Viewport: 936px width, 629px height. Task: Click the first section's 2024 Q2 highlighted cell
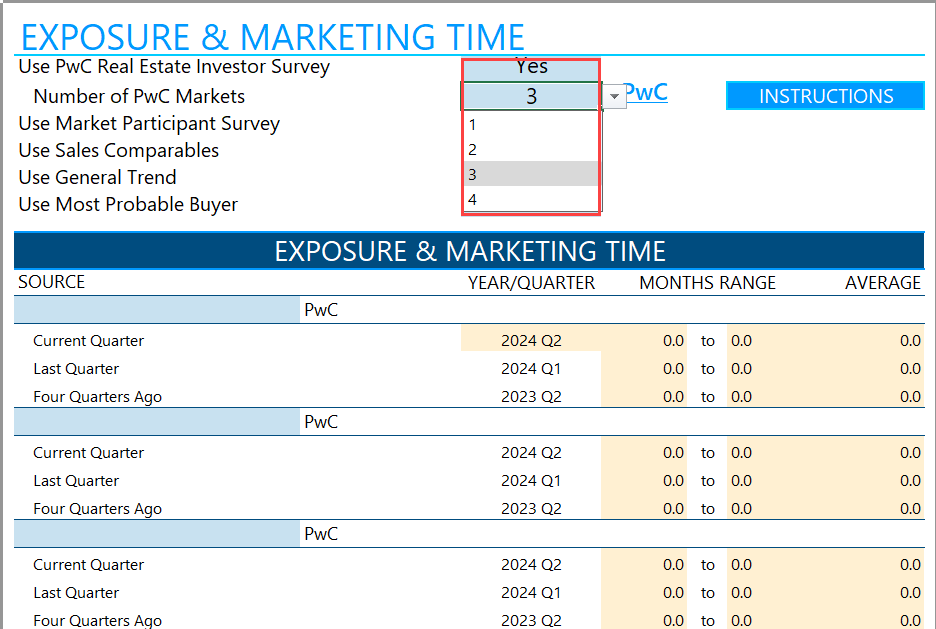(x=531, y=341)
